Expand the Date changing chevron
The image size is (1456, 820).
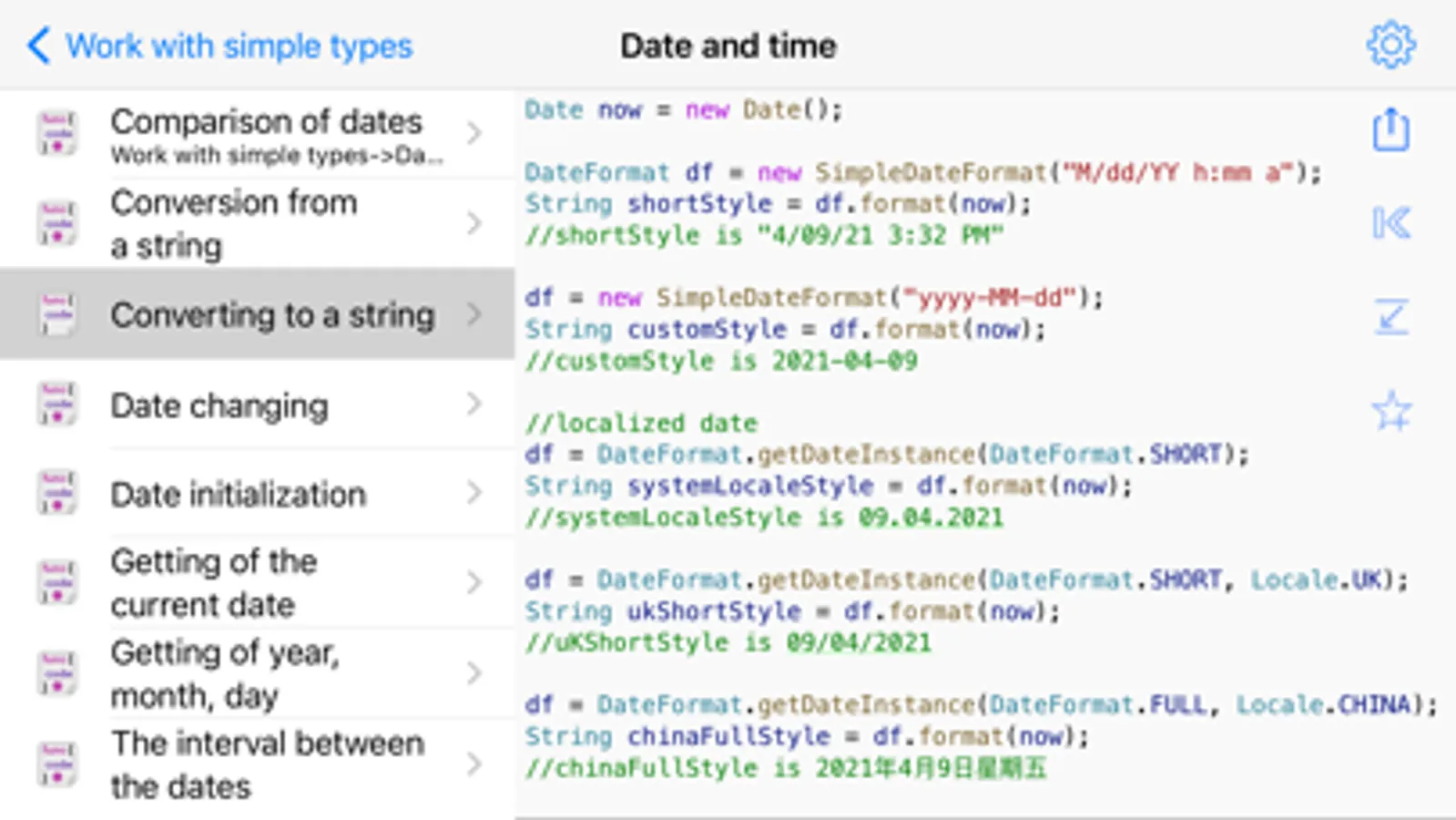[473, 405]
